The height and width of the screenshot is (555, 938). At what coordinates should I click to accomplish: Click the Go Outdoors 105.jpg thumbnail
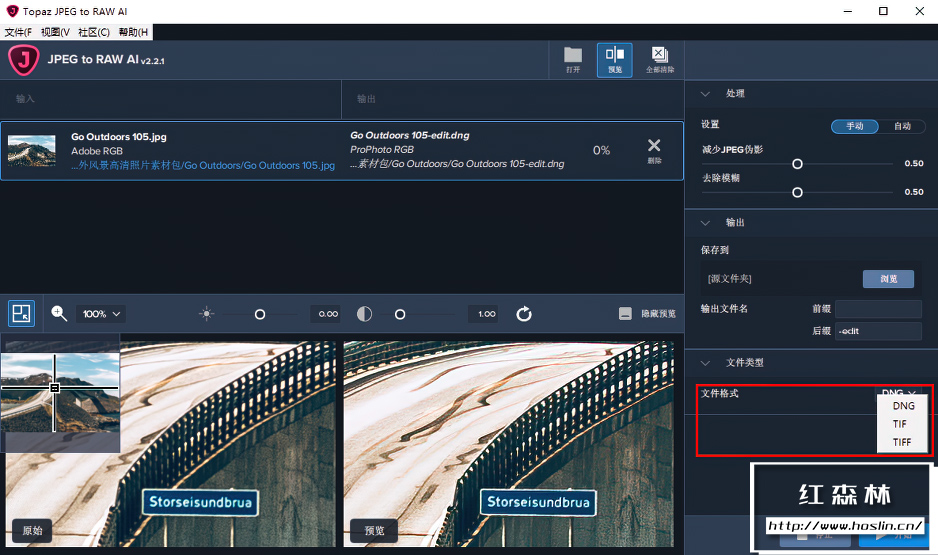point(32,151)
